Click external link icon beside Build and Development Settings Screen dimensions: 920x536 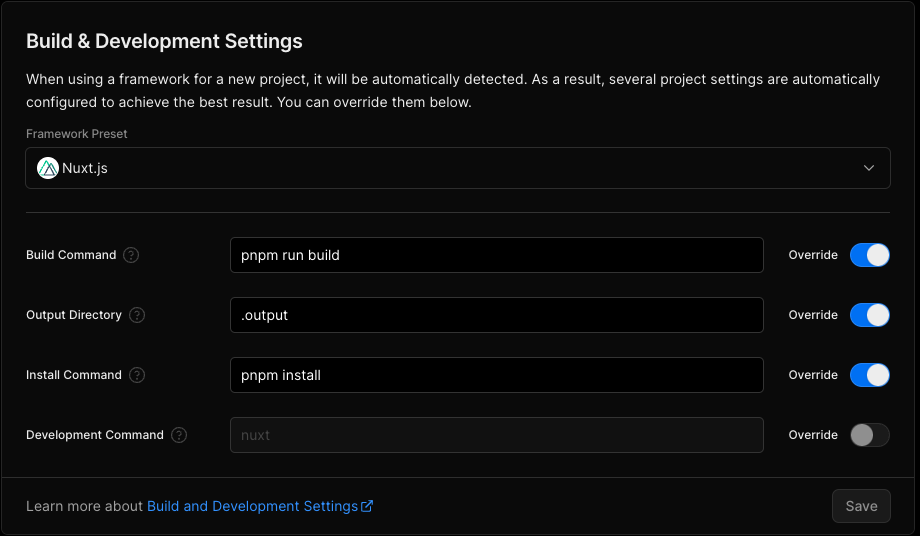[x=367, y=506]
